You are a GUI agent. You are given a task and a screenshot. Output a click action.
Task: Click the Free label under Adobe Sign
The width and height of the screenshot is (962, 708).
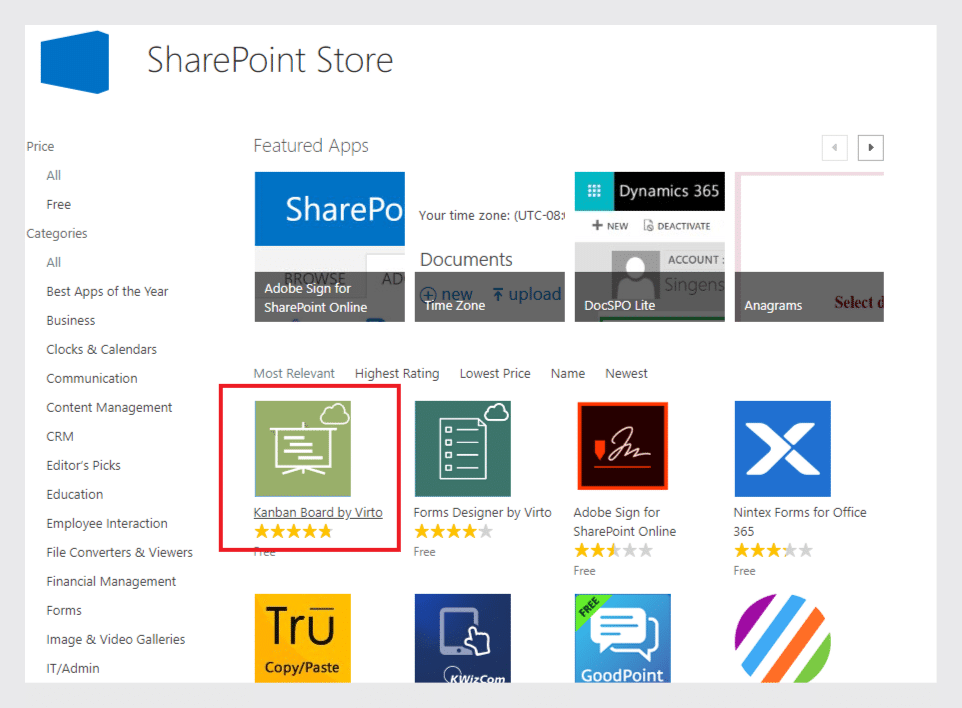pos(584,571)
